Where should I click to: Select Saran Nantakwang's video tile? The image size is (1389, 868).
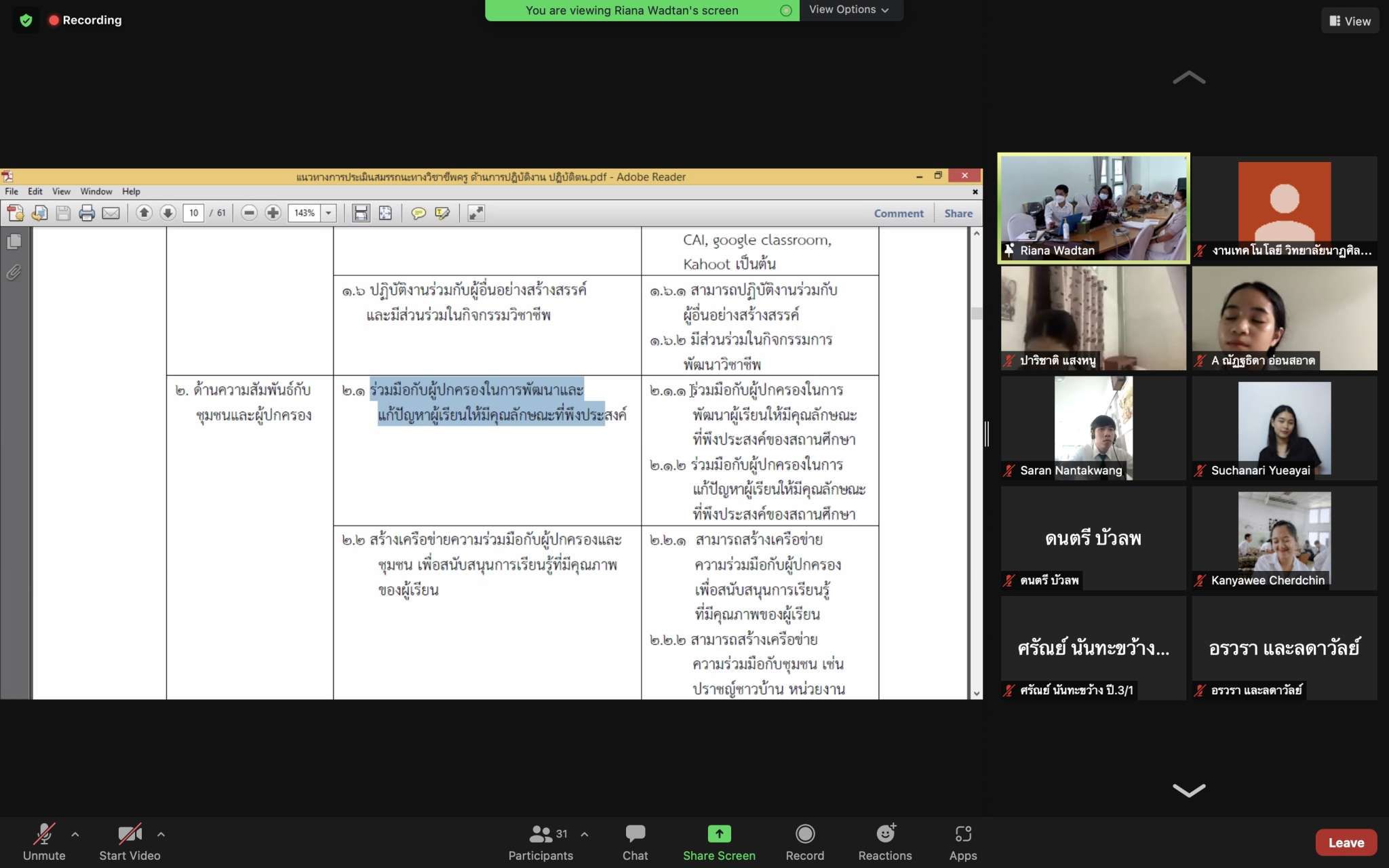pos(1093,428)
